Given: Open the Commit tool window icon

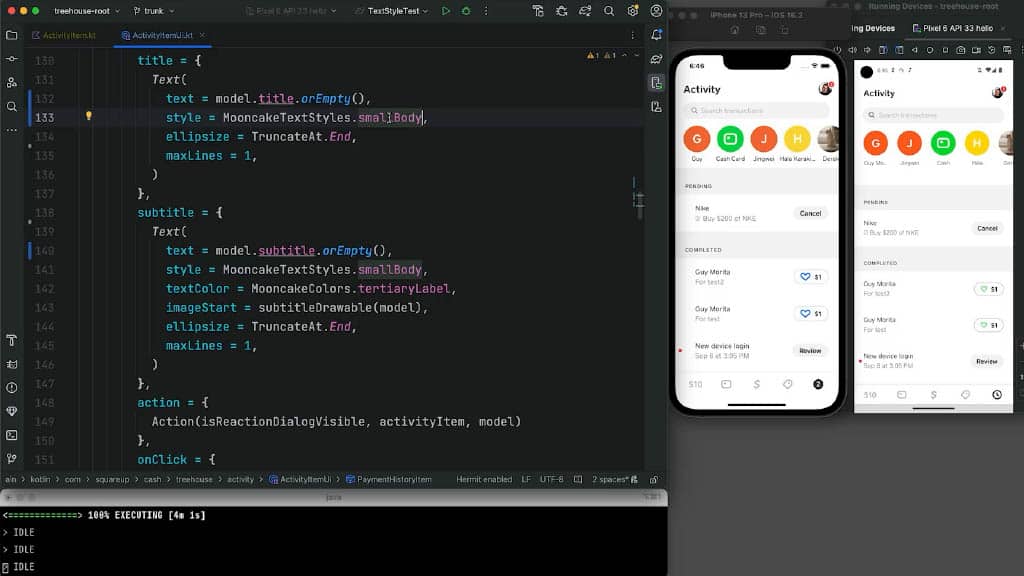Looking at the screenshot, I should tap(12, 59).
